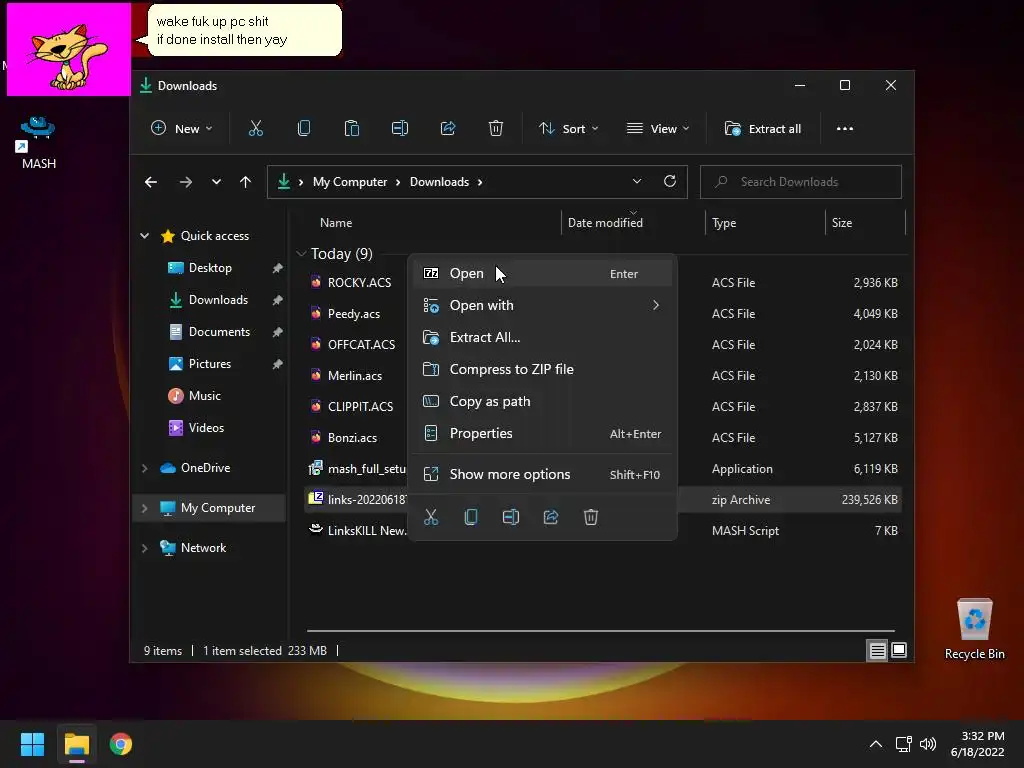Choose Copy as path
Viewport: 1024px width, 768px height.
tap(542, 402)
